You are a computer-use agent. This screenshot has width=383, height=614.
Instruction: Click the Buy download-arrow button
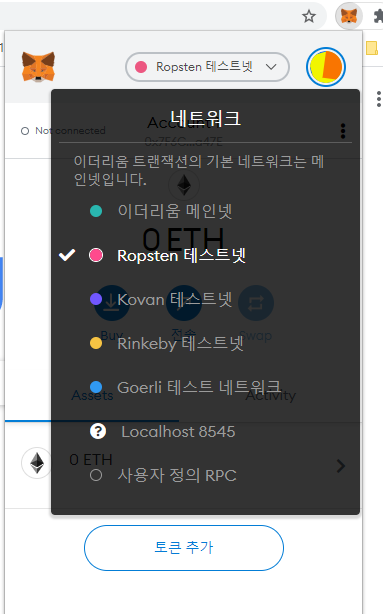(112, 303)
